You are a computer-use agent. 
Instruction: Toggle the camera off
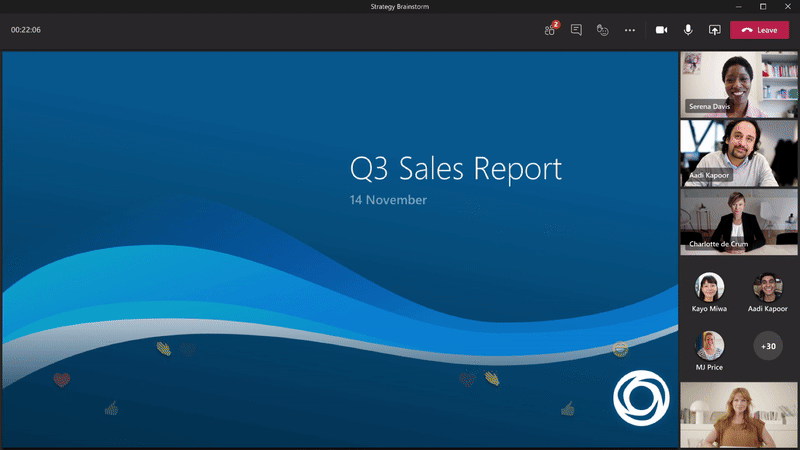(661, 30)
